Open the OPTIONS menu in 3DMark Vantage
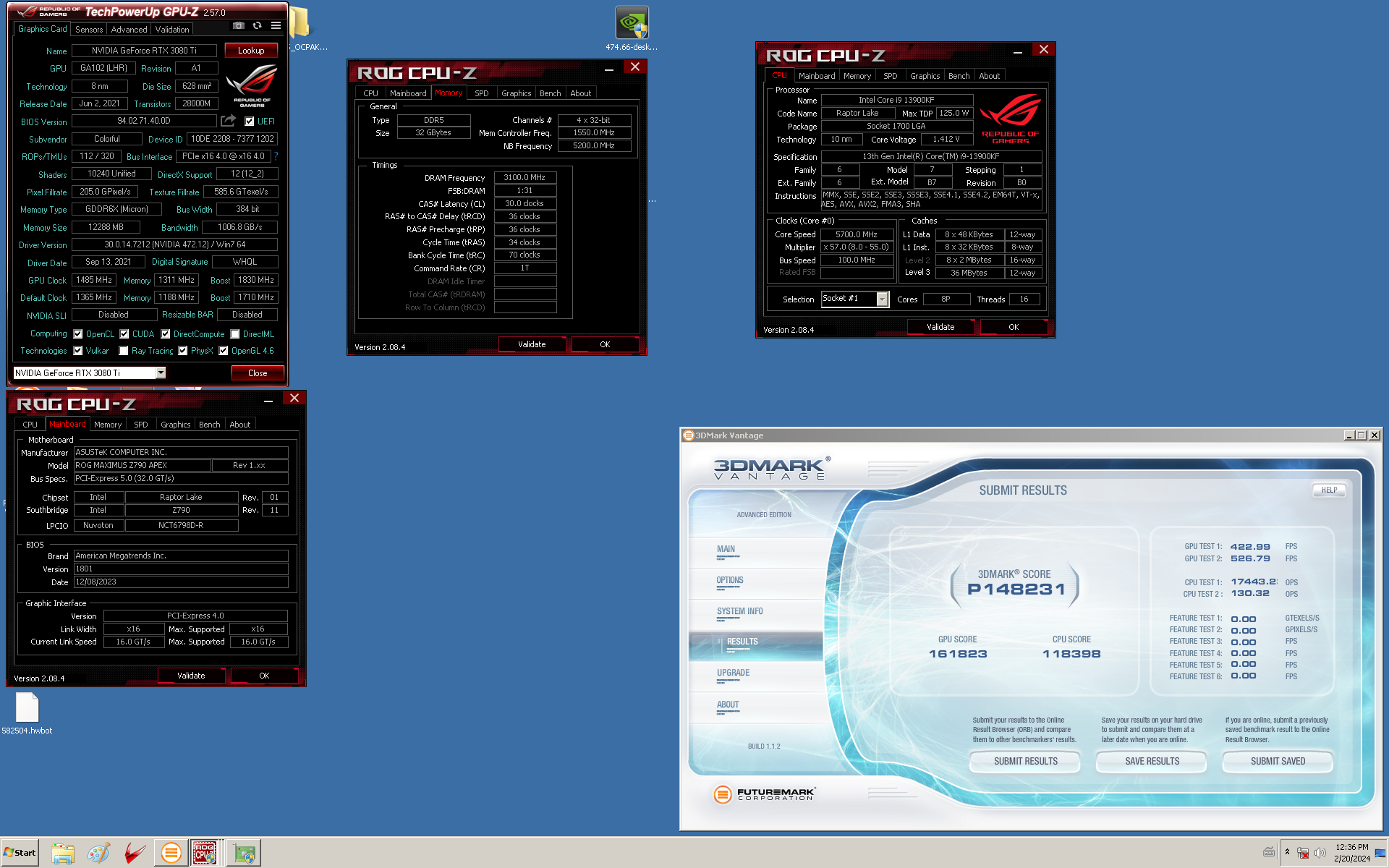 pyautogui.click(x=730, y=580)
